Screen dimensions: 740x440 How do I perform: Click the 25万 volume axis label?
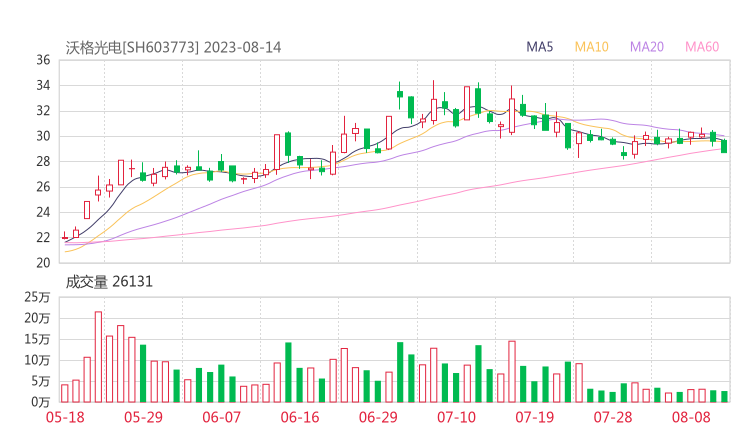[x=38, y=297]
